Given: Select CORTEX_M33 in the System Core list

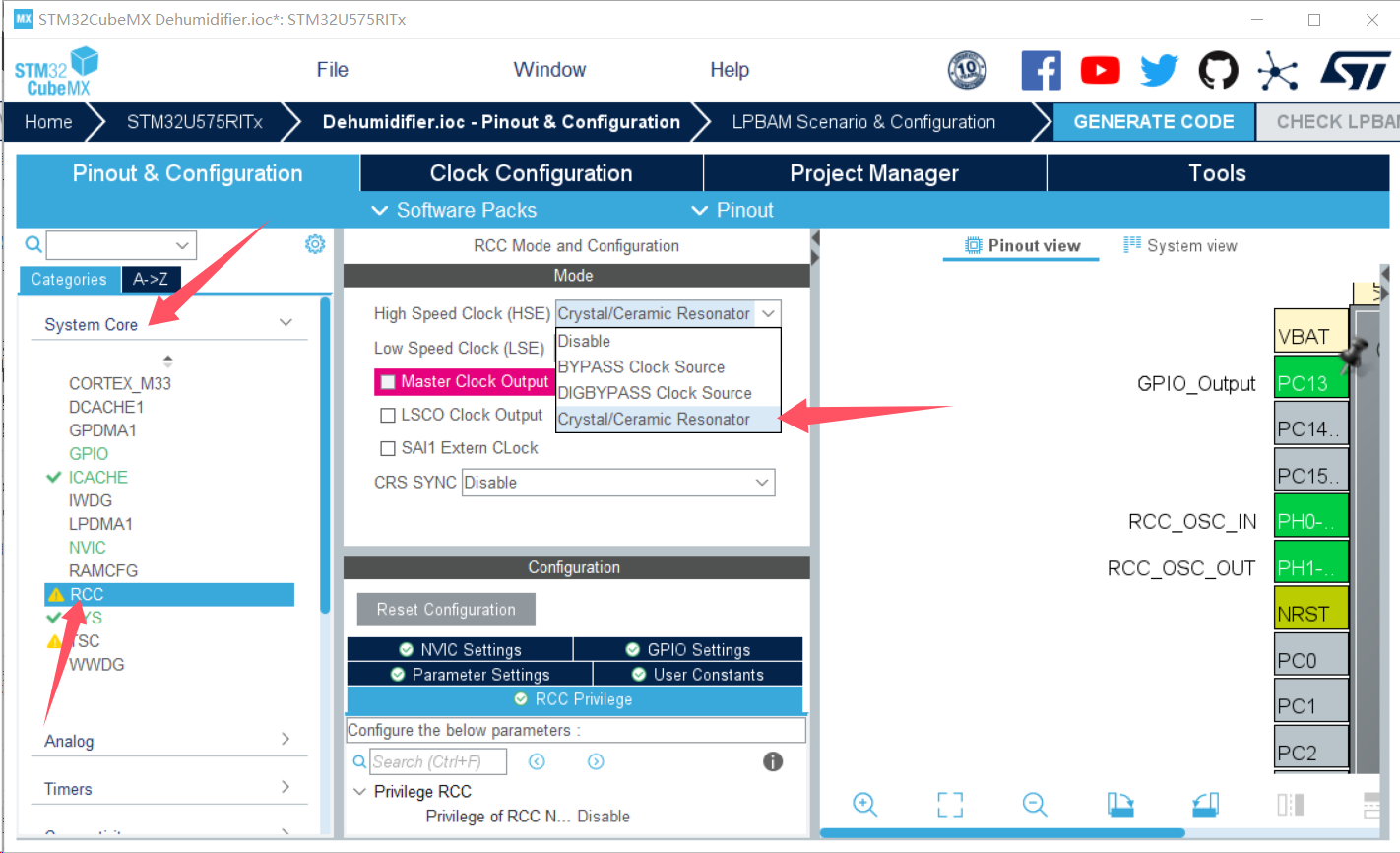Looking at the screenshot, I should point(120,383).
